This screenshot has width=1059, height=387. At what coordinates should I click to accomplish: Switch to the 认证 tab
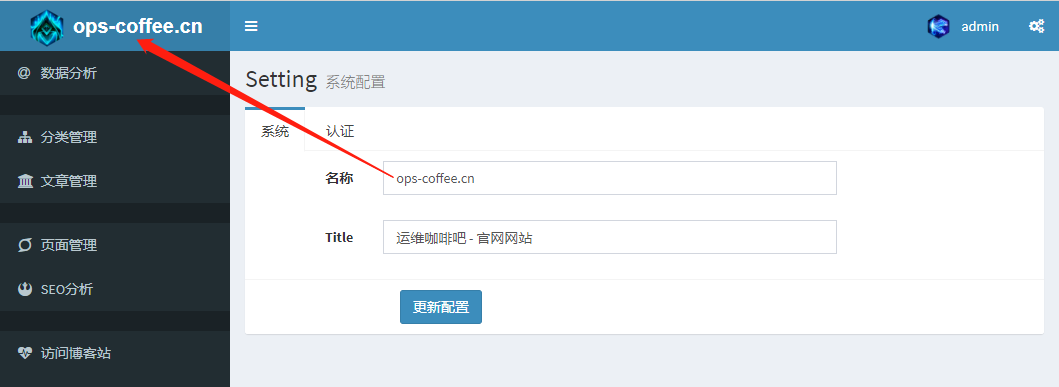(340, 131)
